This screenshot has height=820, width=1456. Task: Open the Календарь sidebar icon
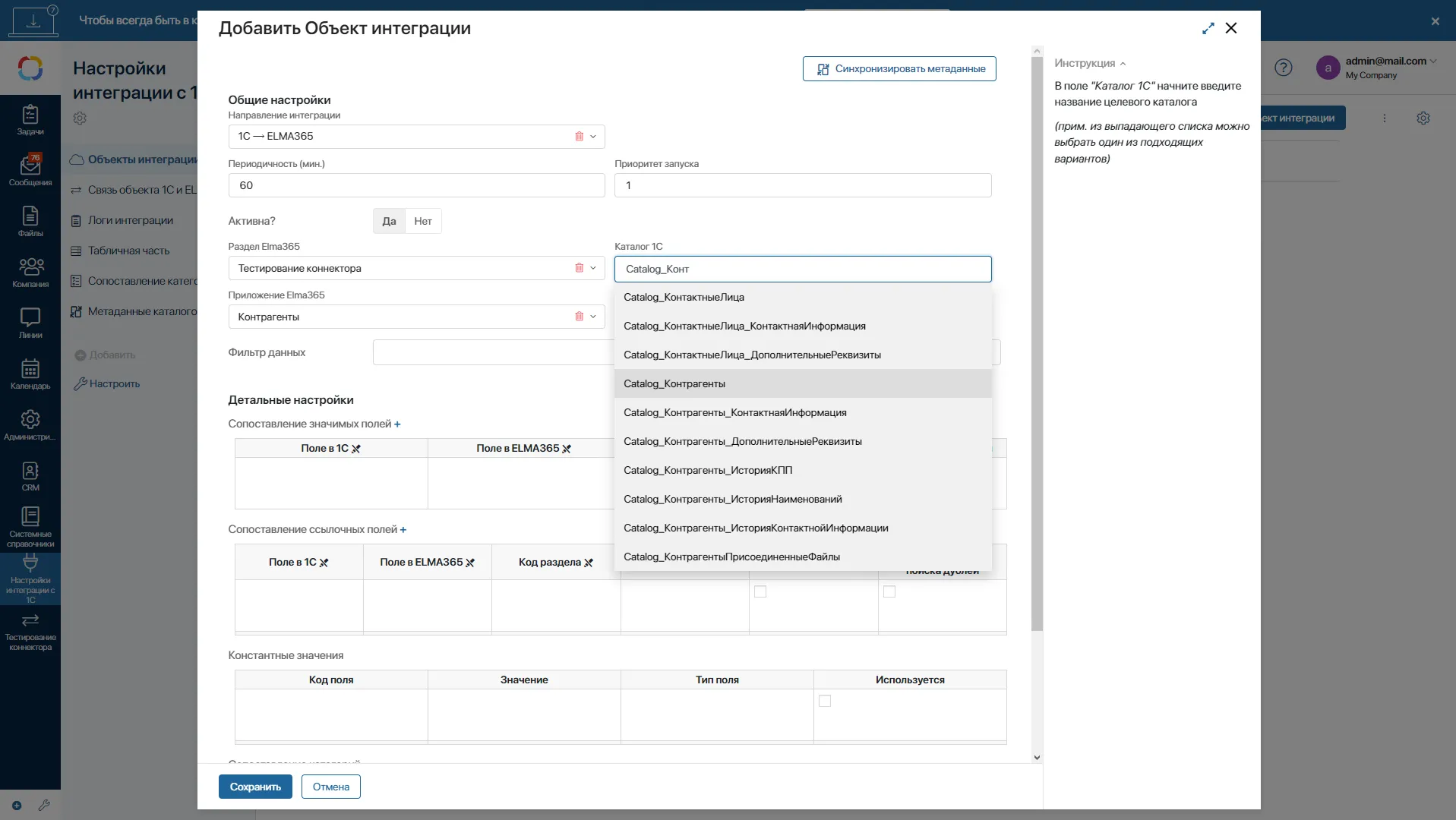tap(30, 374)
